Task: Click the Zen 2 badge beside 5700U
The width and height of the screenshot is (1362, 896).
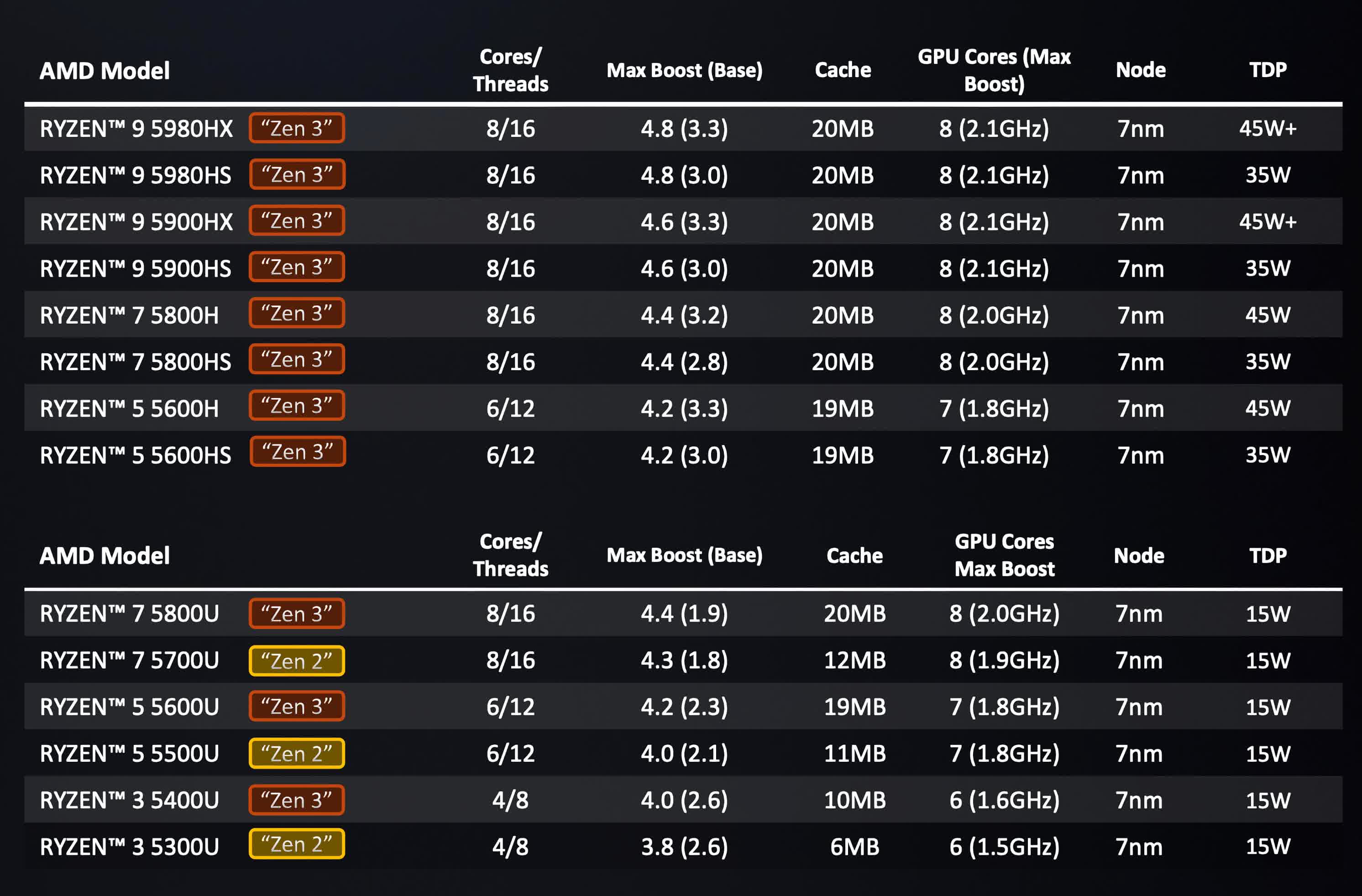Action: [x=297, y=661]
